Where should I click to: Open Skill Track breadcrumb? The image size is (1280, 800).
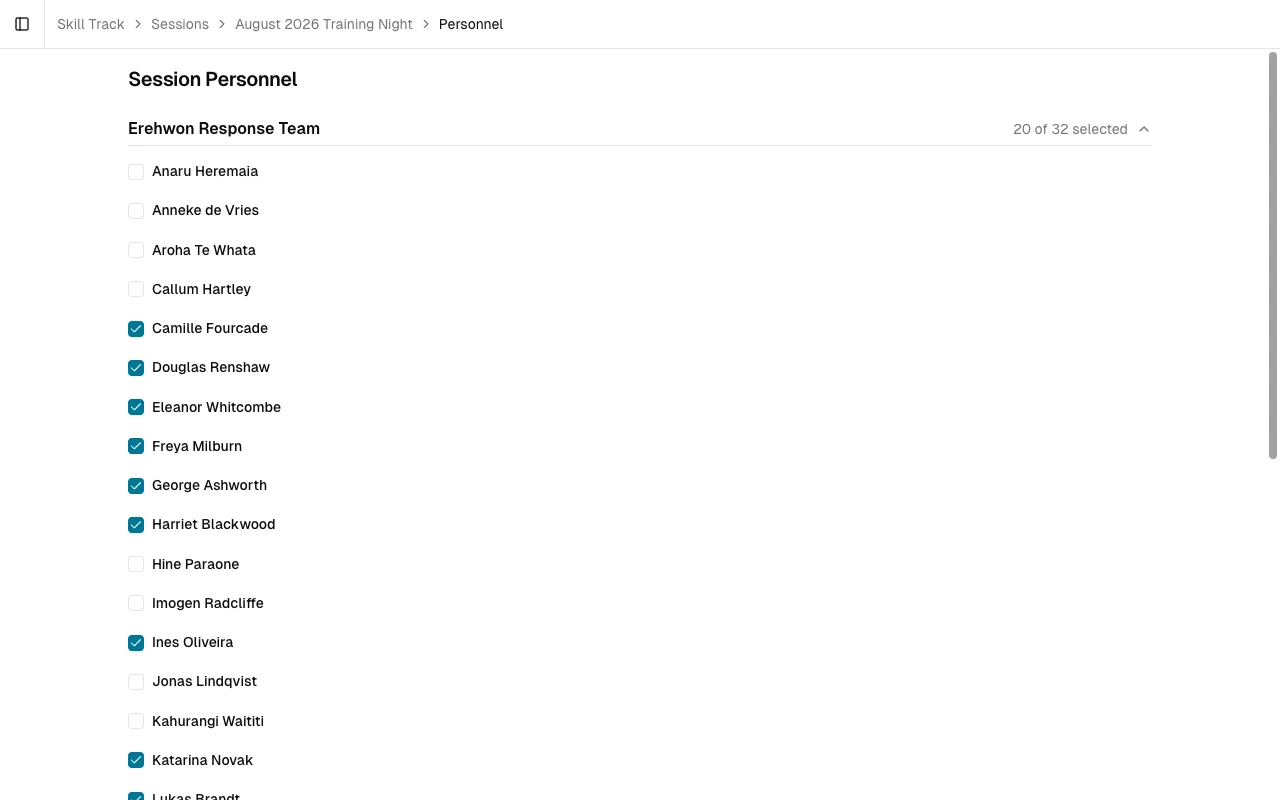click(x=91, y=24)
